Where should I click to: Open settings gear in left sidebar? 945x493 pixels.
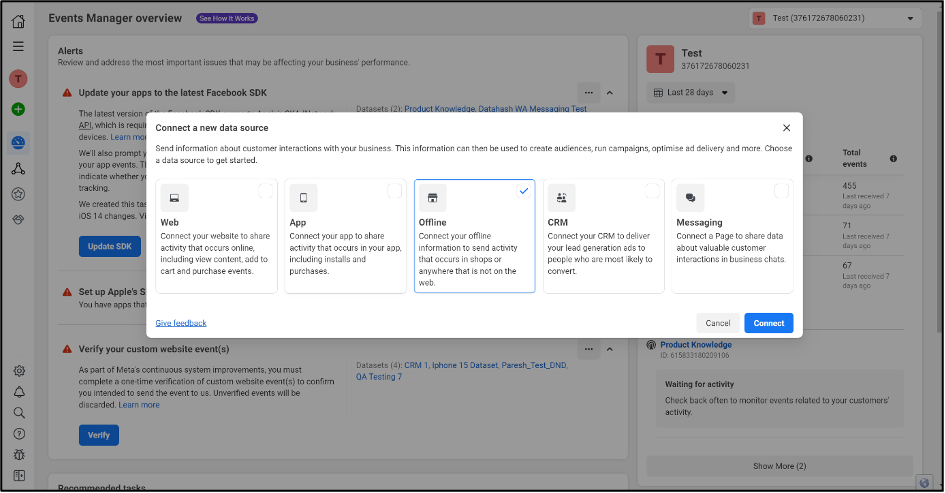(19, 371)
